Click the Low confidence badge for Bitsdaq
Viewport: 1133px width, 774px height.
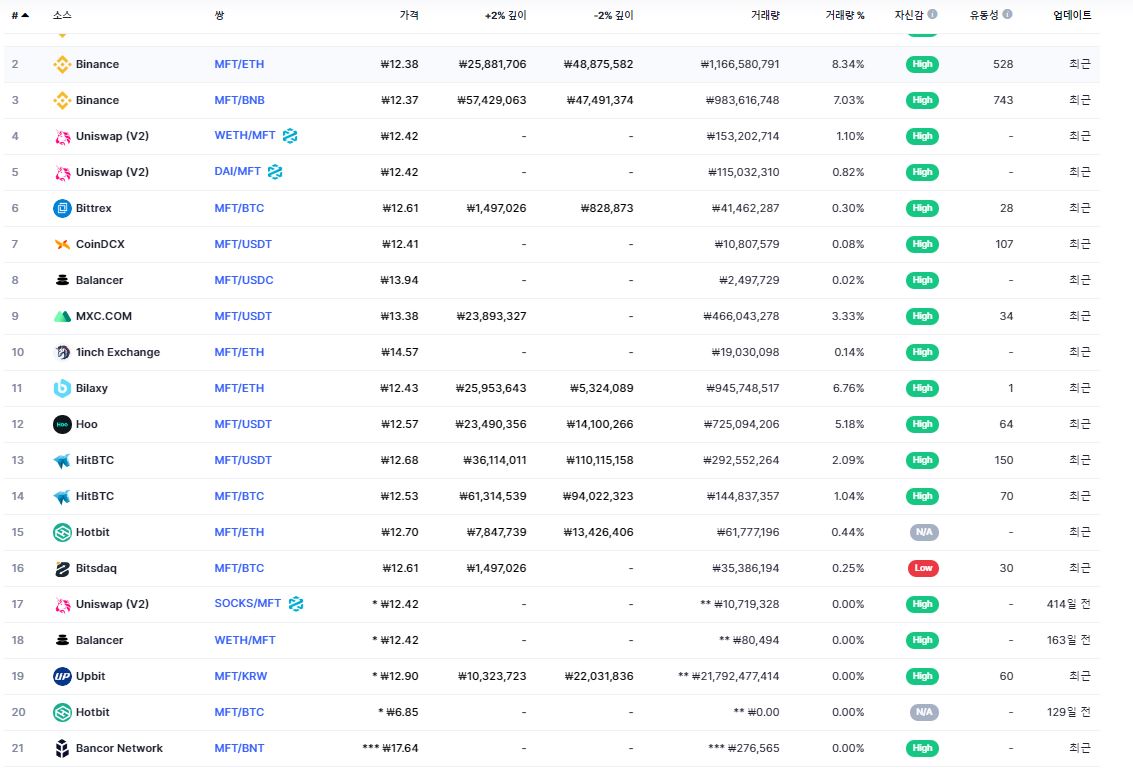click(x=923, y=568)
